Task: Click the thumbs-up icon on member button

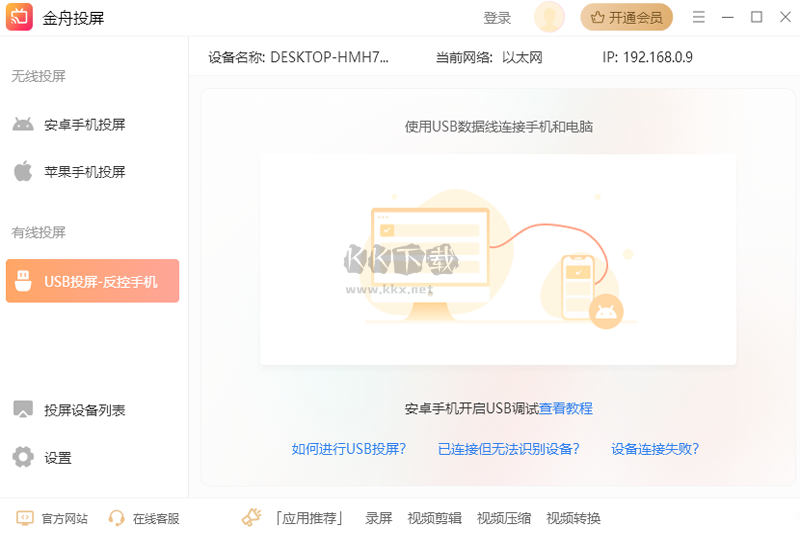Action: tap(597, 18)
